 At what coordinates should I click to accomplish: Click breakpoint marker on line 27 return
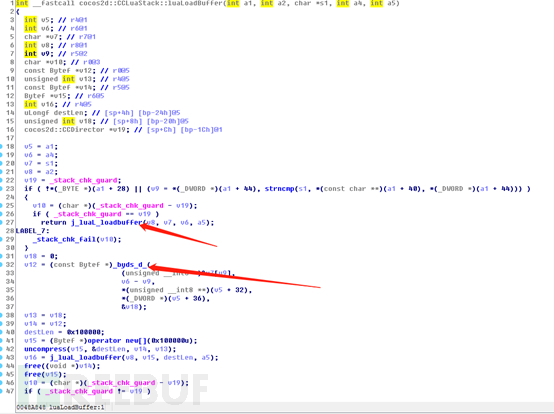click(x=1, y=223)
